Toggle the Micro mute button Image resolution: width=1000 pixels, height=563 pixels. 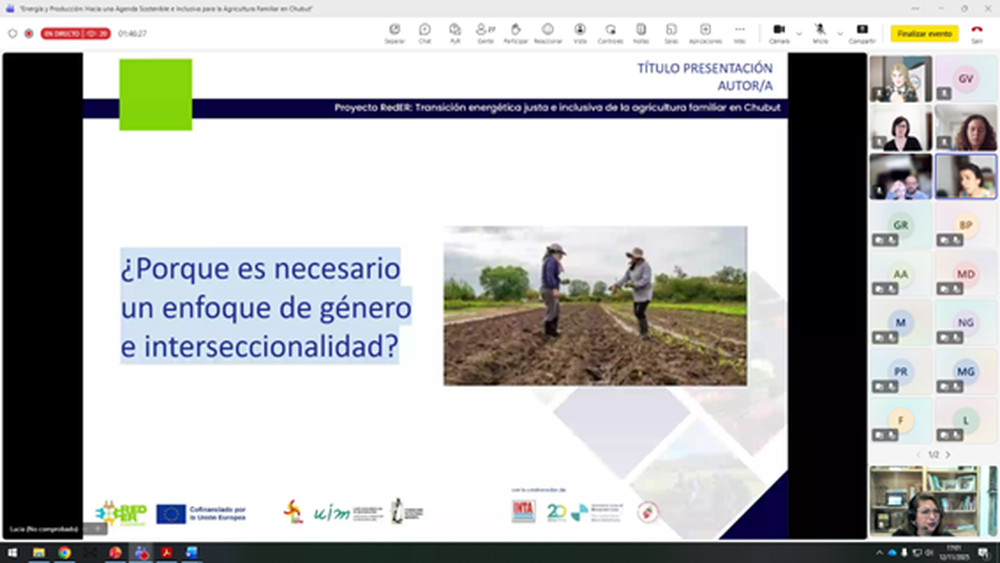pyautogui.click(x=820, y=33)
